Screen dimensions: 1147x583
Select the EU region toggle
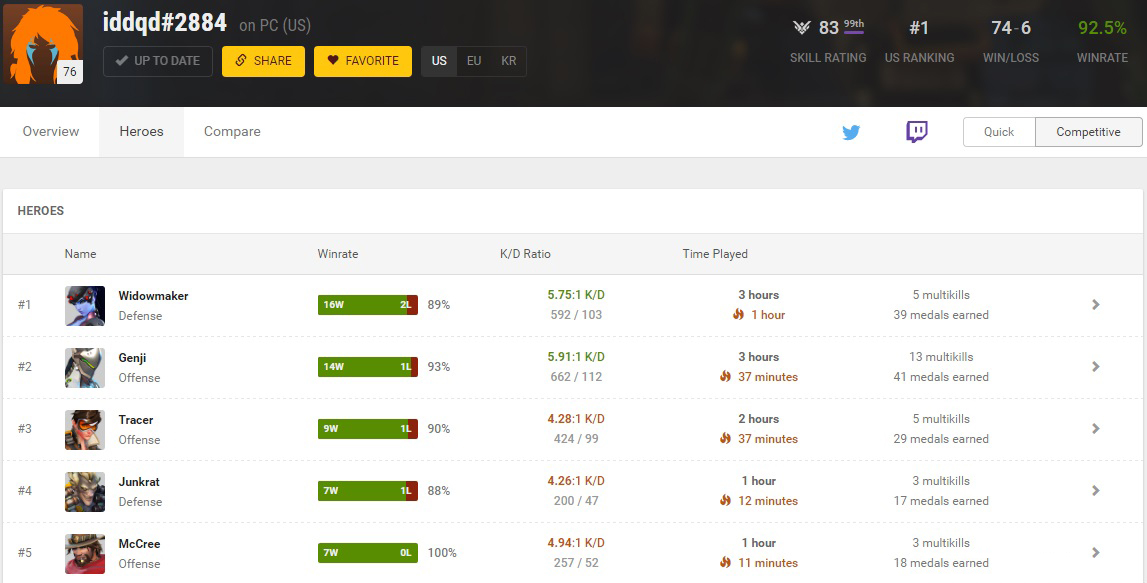474,61
